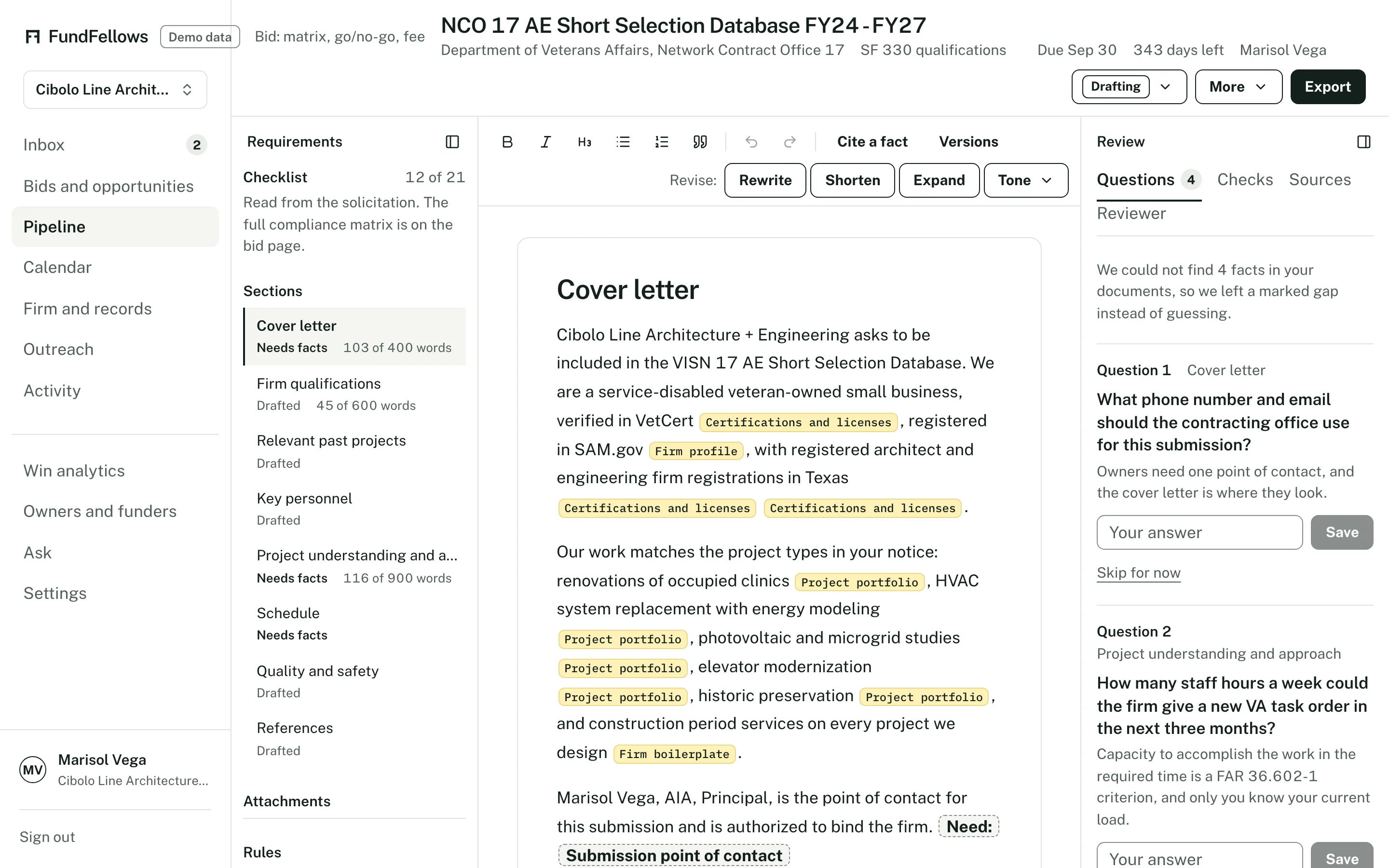Open the More menu
The image size is (1389, 868).
[1238, 87]
